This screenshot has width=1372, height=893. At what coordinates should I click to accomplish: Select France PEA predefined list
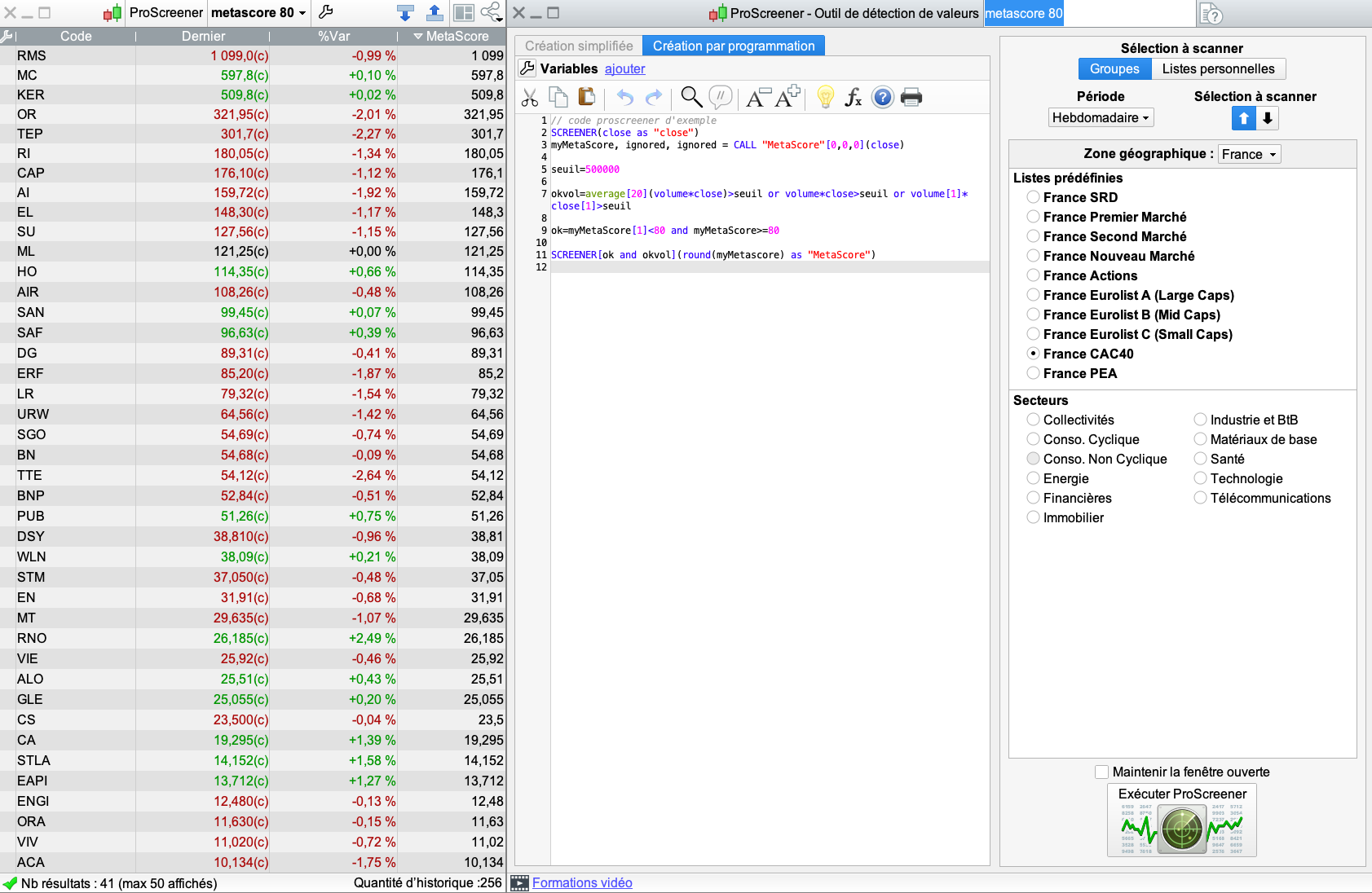(x=1034, y=373)
